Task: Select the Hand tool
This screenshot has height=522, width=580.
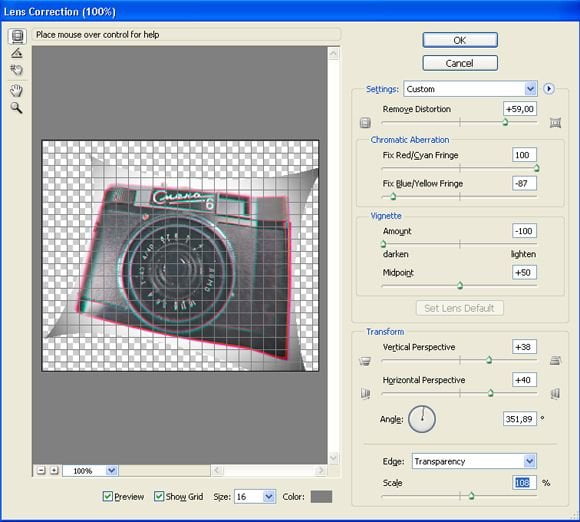Action: point(17,91)
